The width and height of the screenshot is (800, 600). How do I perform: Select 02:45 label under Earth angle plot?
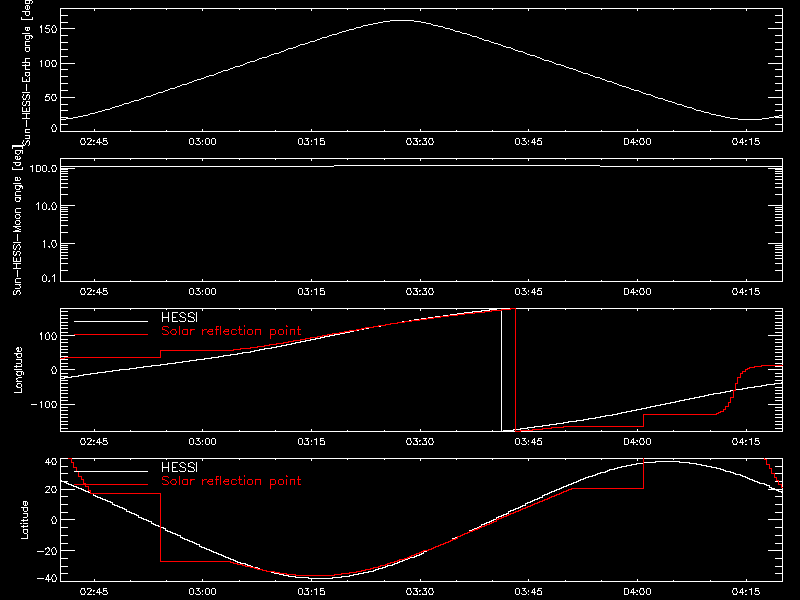[93, 142]
